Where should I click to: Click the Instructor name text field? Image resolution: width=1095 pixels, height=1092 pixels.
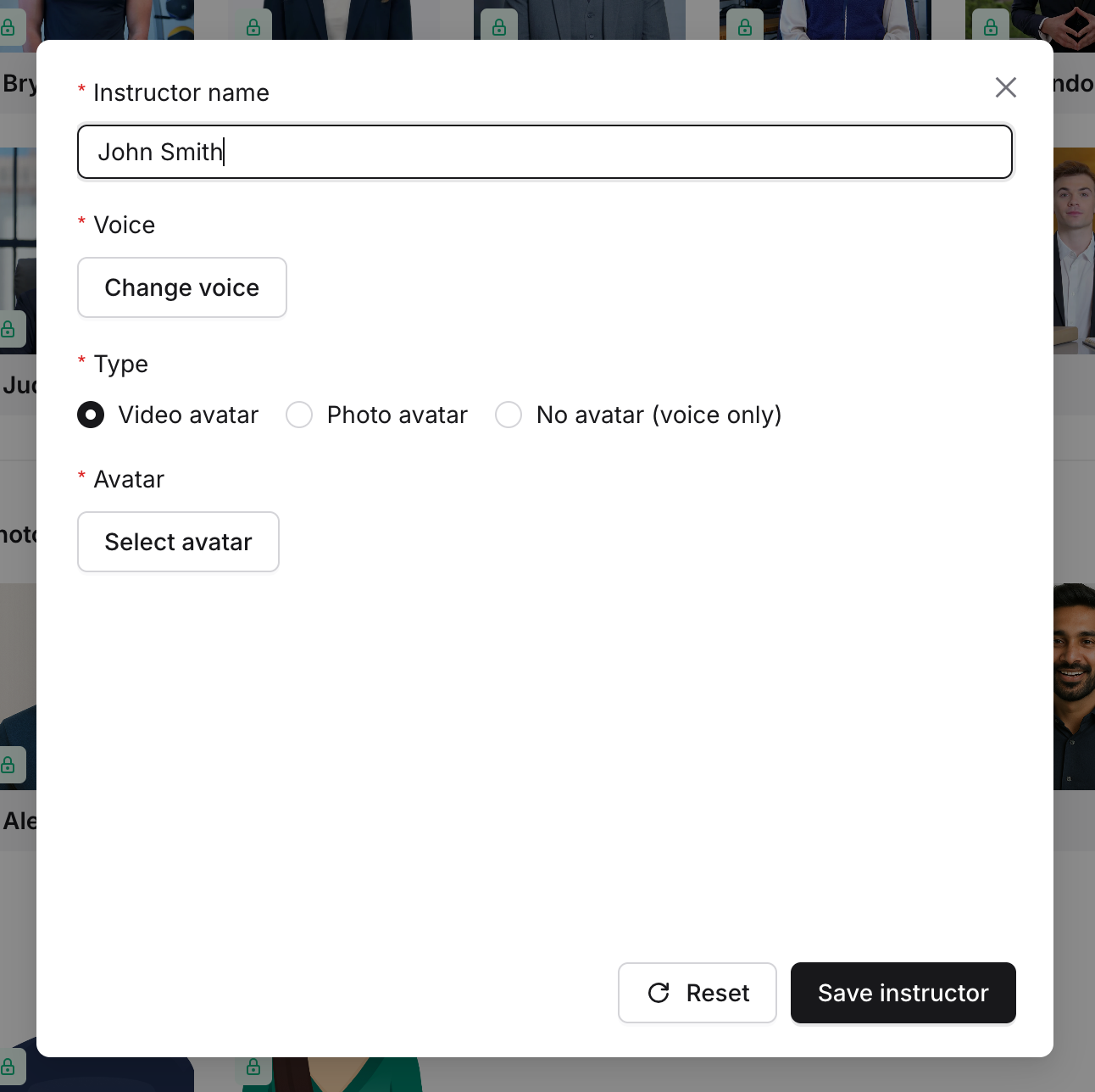point(545,152)
